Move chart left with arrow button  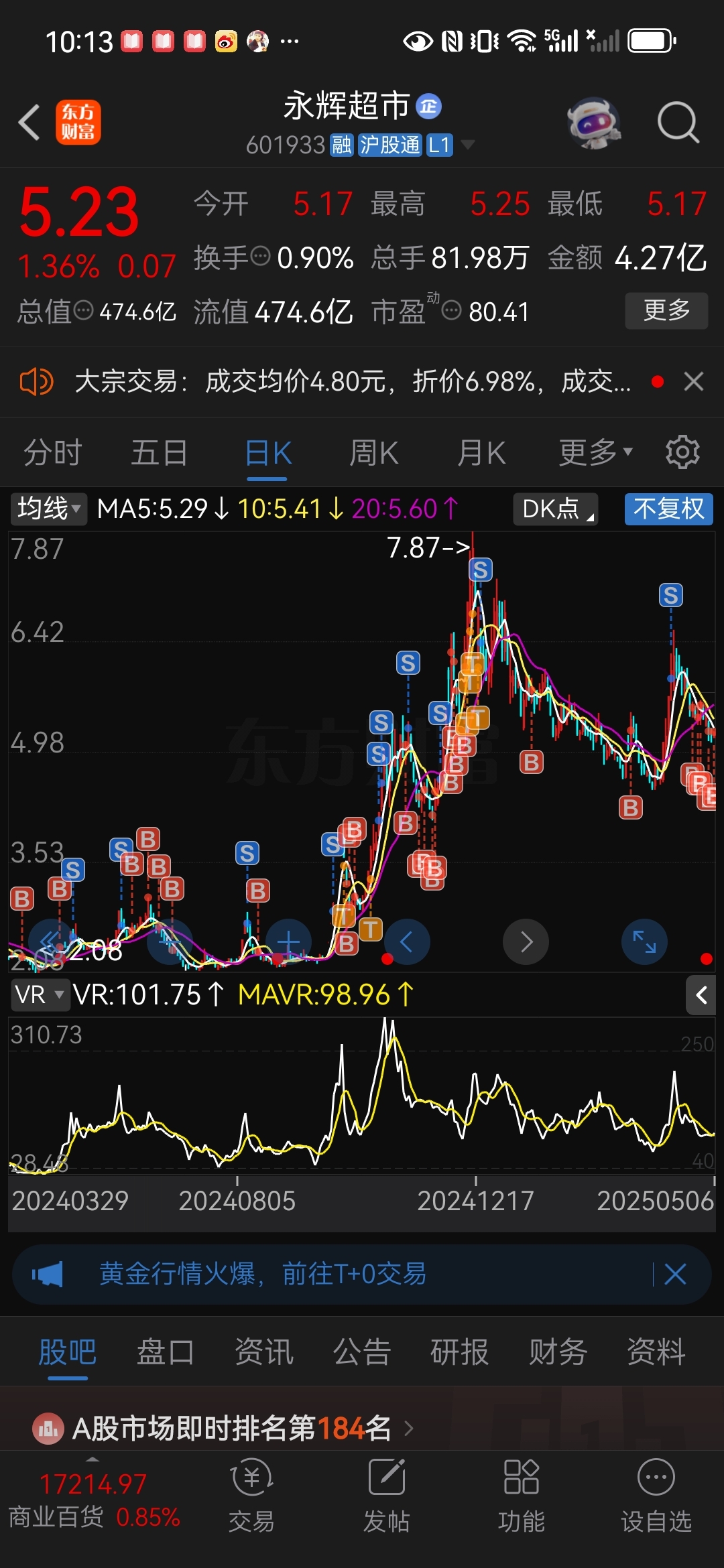407,941
